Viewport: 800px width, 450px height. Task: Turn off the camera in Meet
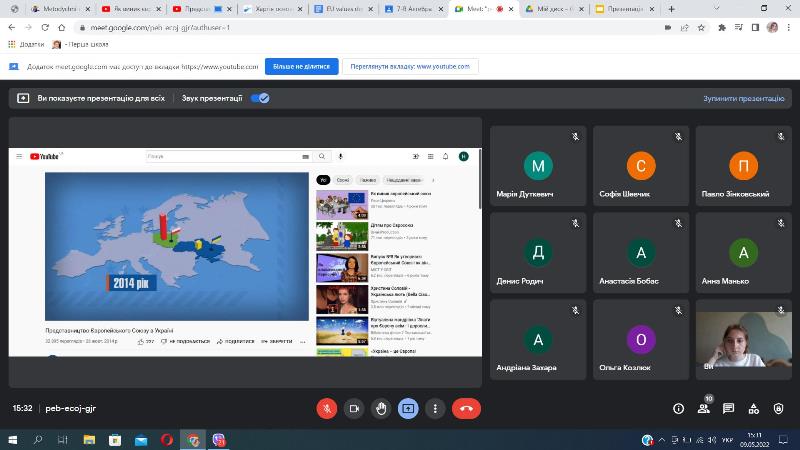click(x=353, y=408)
